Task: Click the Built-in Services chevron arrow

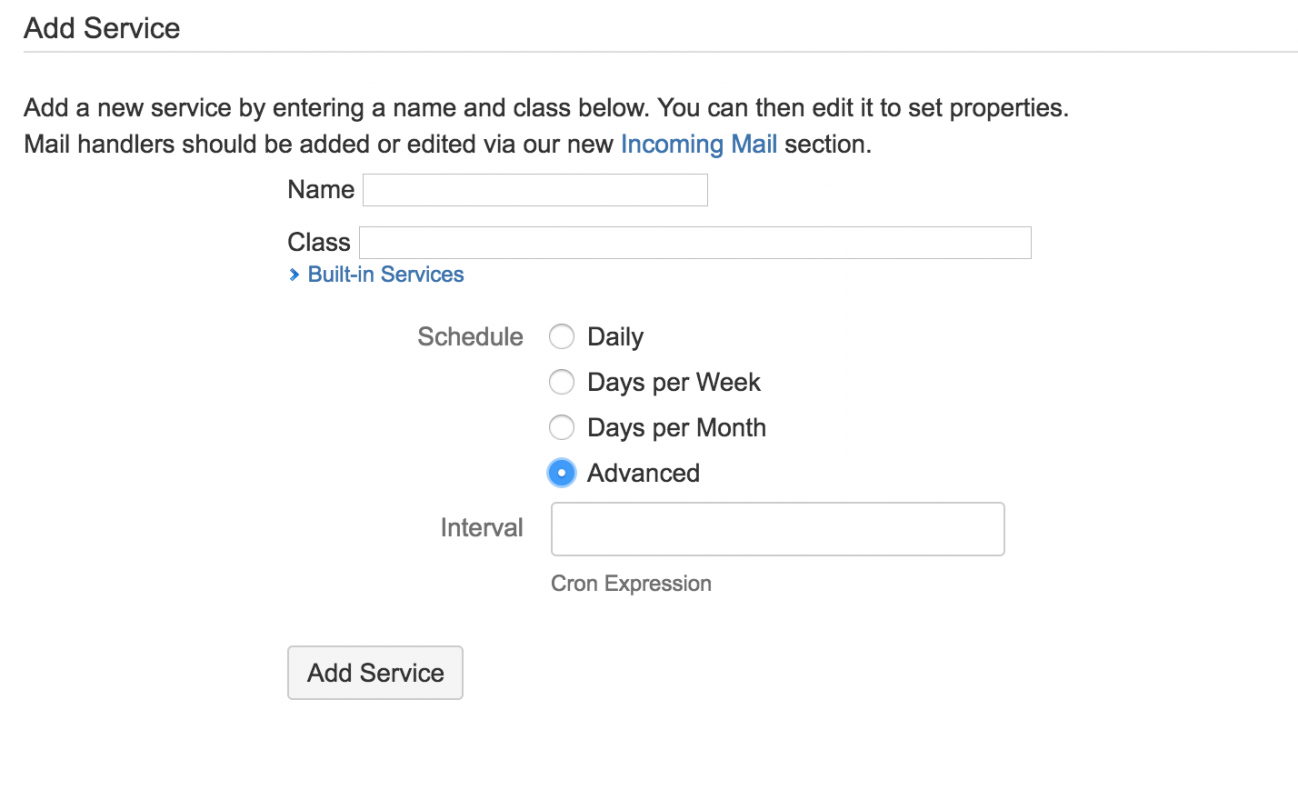Action: click(294, 275)
